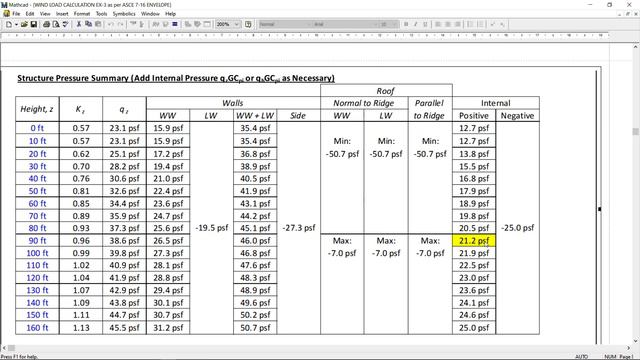Insert a hyperlink using toolbar icon
This screenshot has height=360, width=640.
[x=188, y=24]
